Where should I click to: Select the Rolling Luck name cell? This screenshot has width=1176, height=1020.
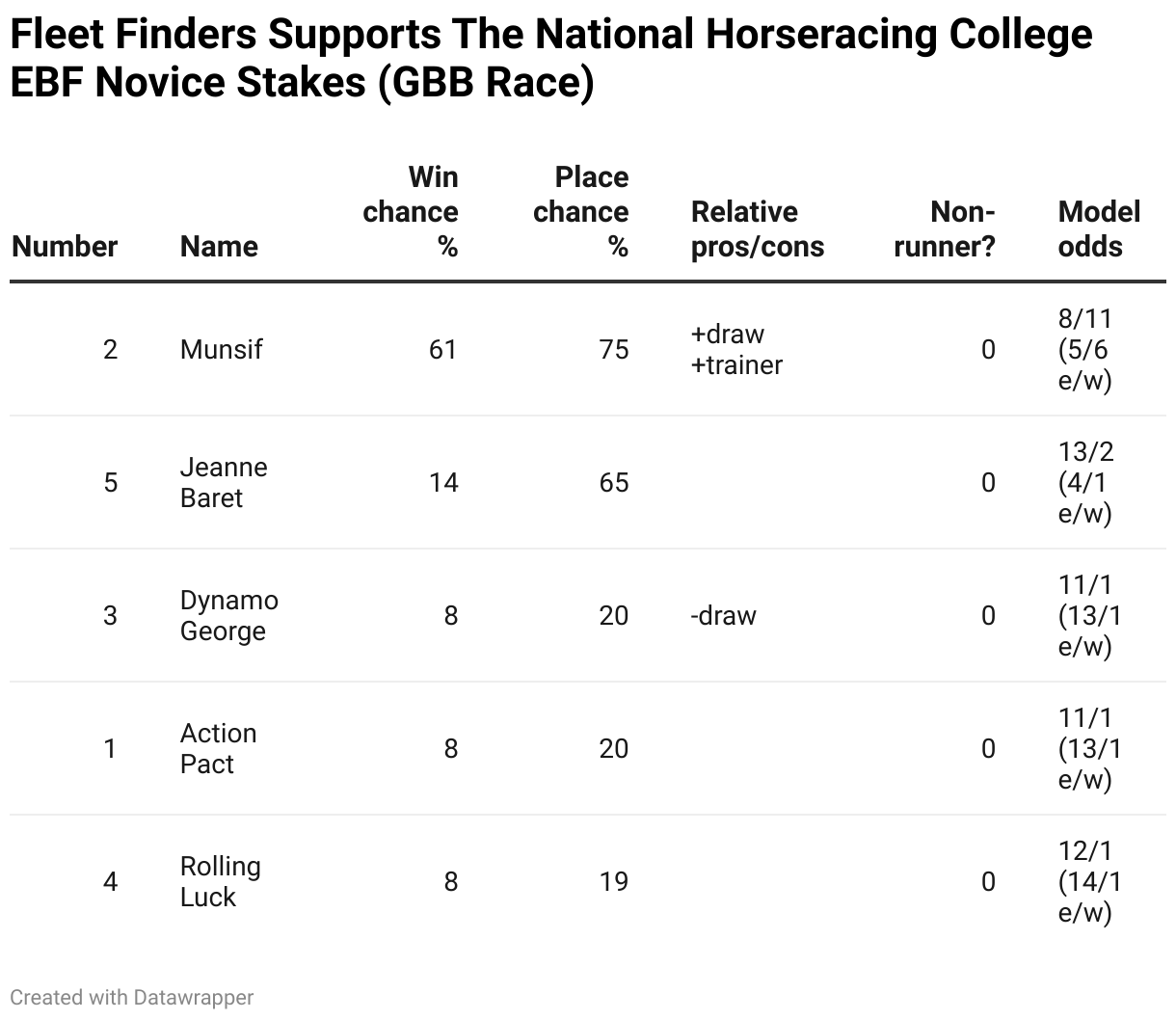pyautogui.click(x=220, y=881)
